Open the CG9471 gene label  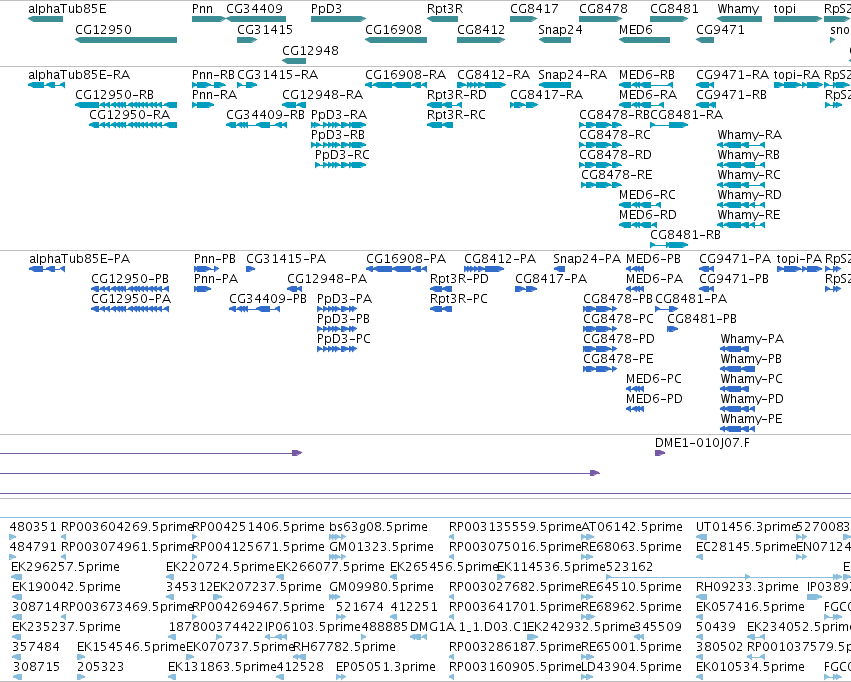pyautogui.click(x=720, y=30)
